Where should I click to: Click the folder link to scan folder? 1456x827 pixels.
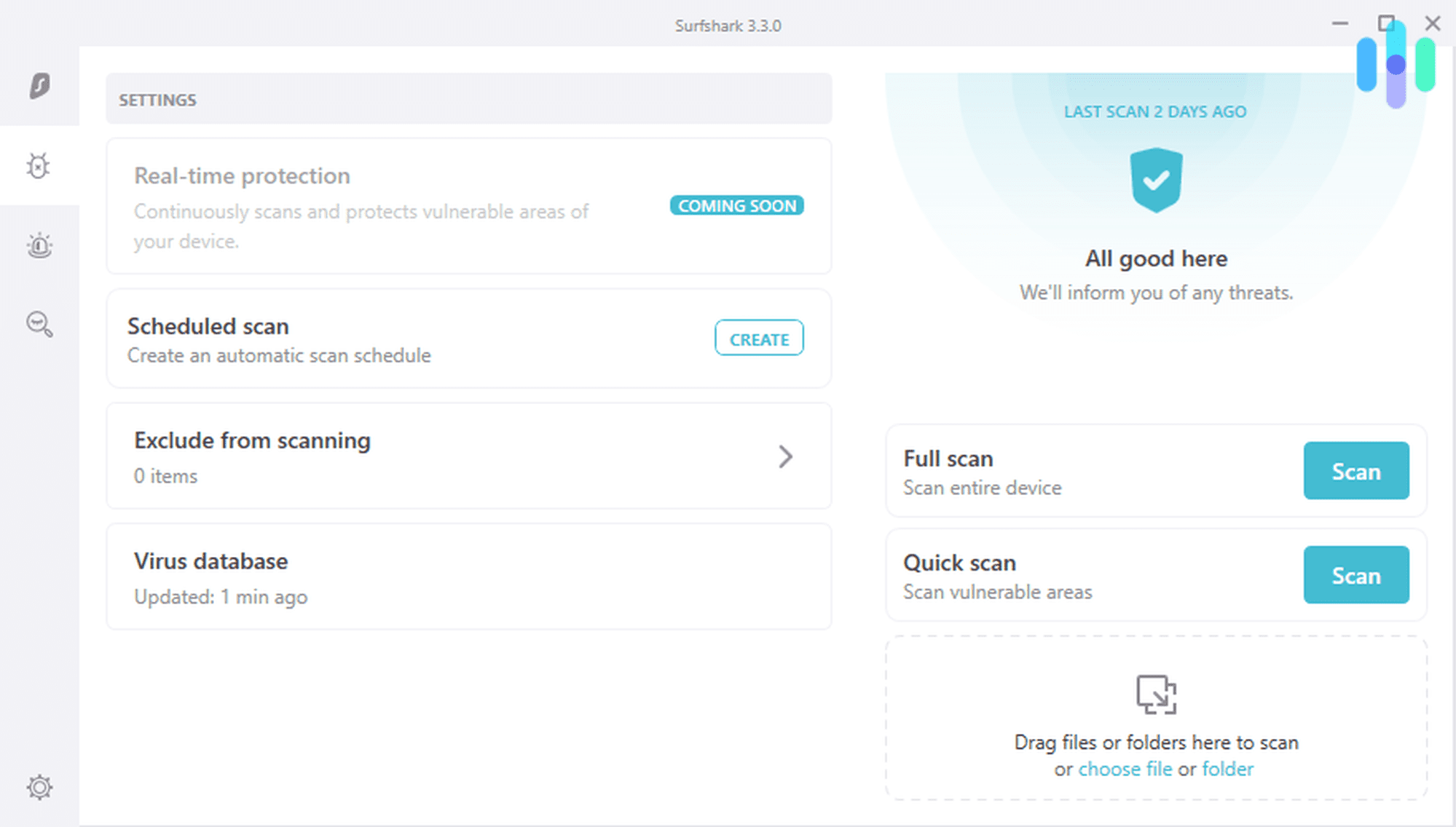[x=1228, y=768]
